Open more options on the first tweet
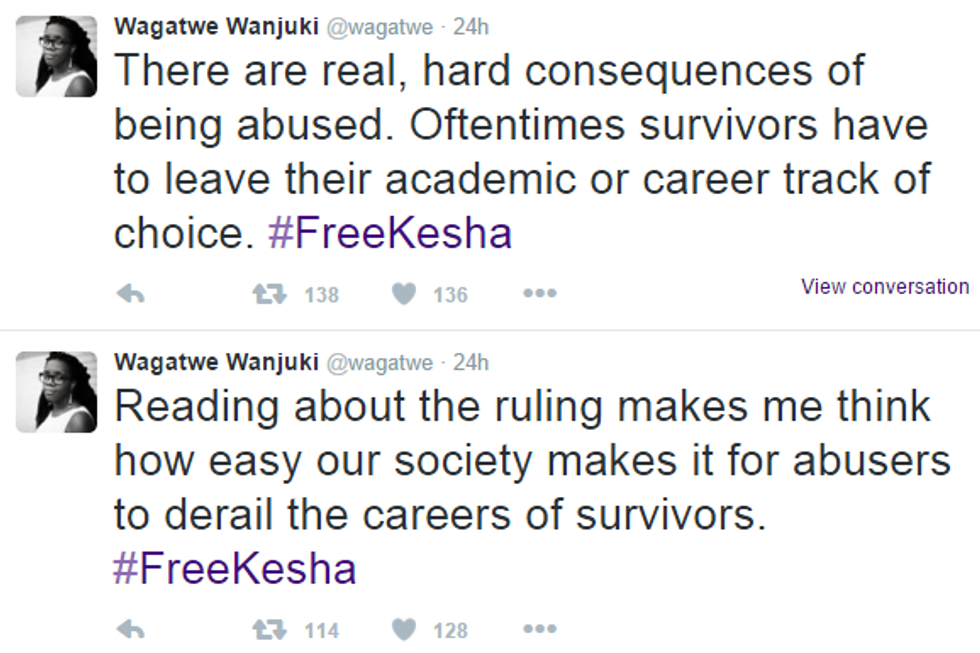The width and height of the screenshot is (980, 653). 540,294
